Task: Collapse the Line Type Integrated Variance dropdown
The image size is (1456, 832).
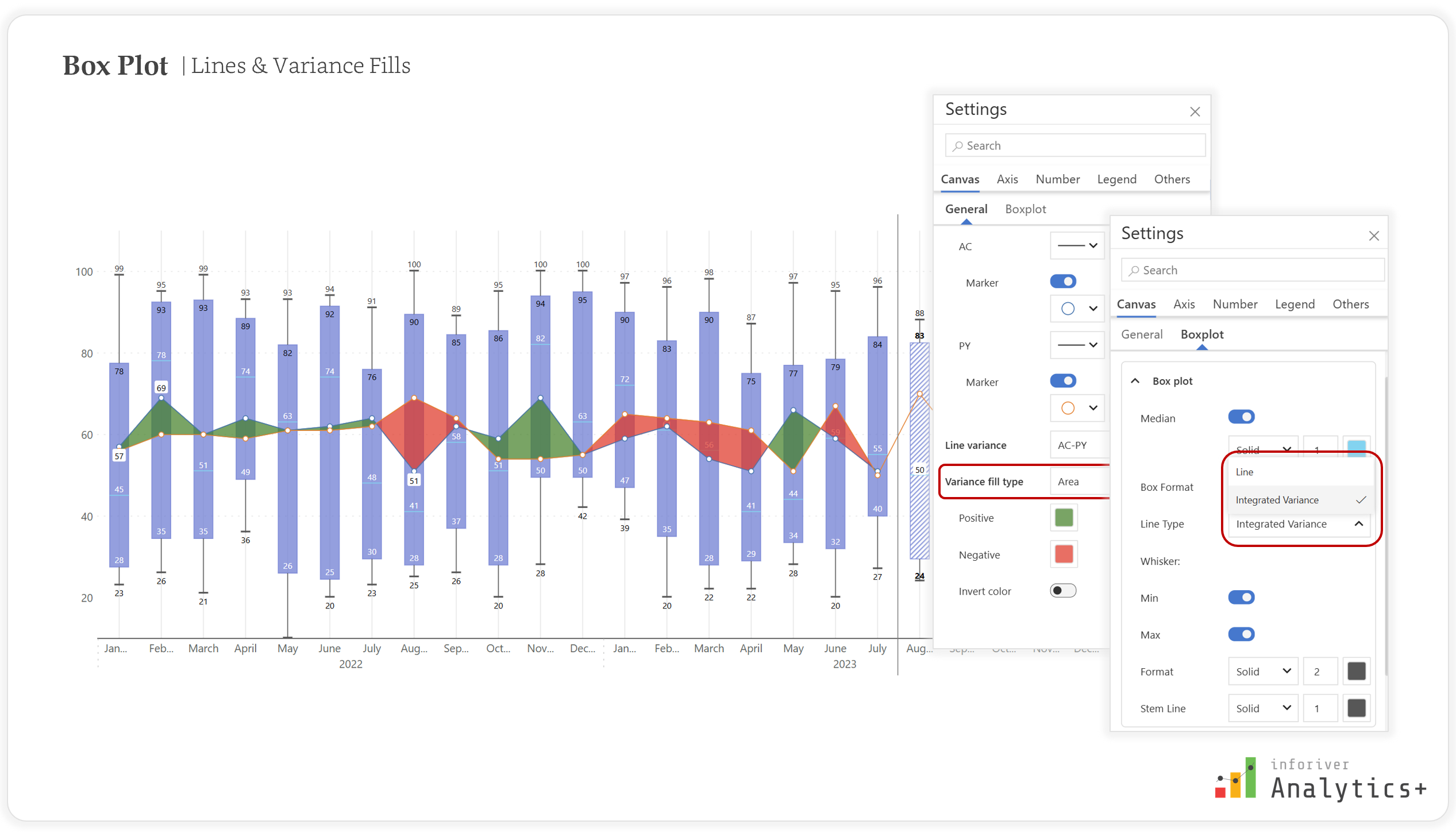Action: 1358,524
